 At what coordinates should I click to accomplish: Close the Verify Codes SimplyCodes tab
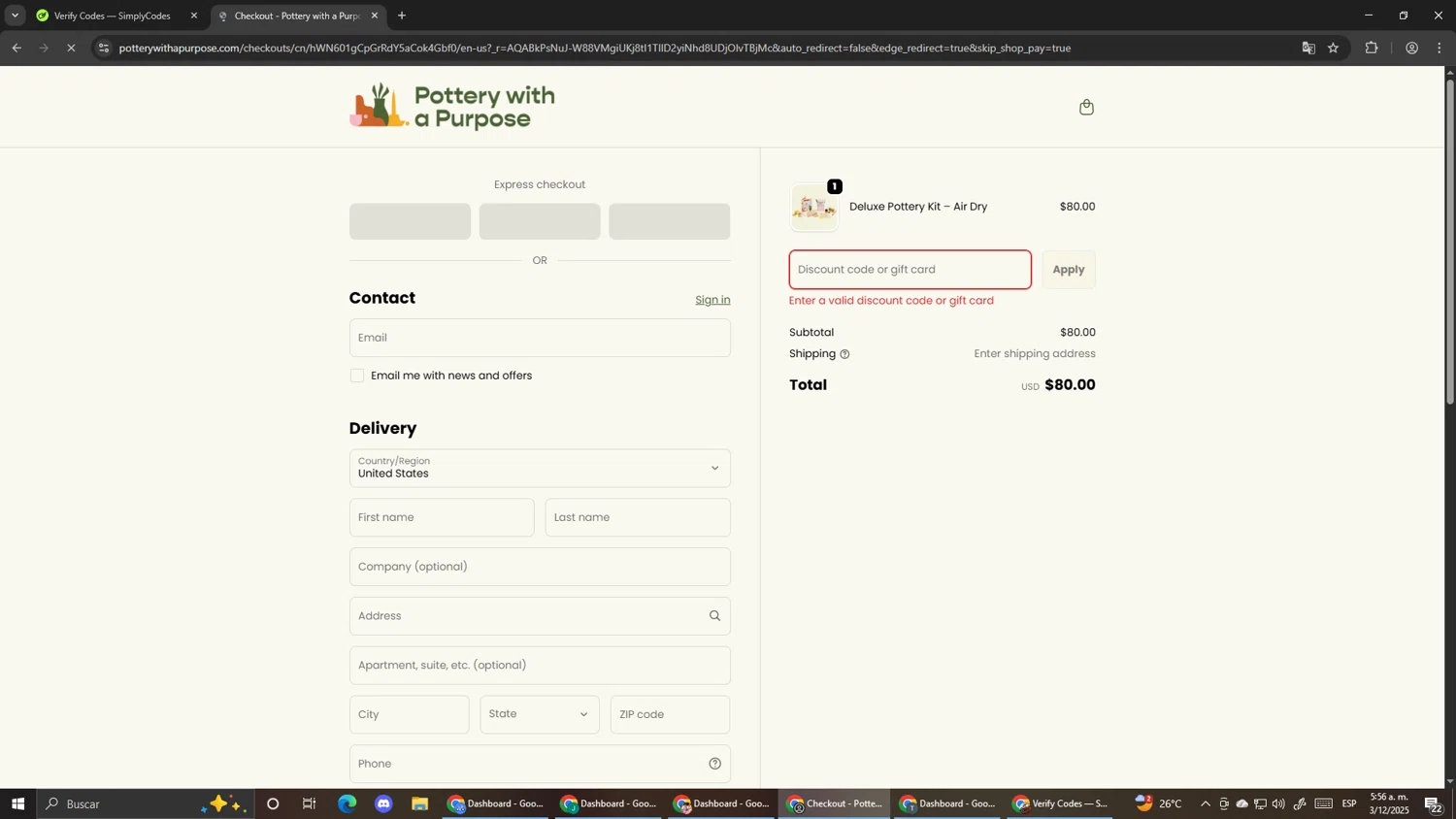[x=193, y=16]
